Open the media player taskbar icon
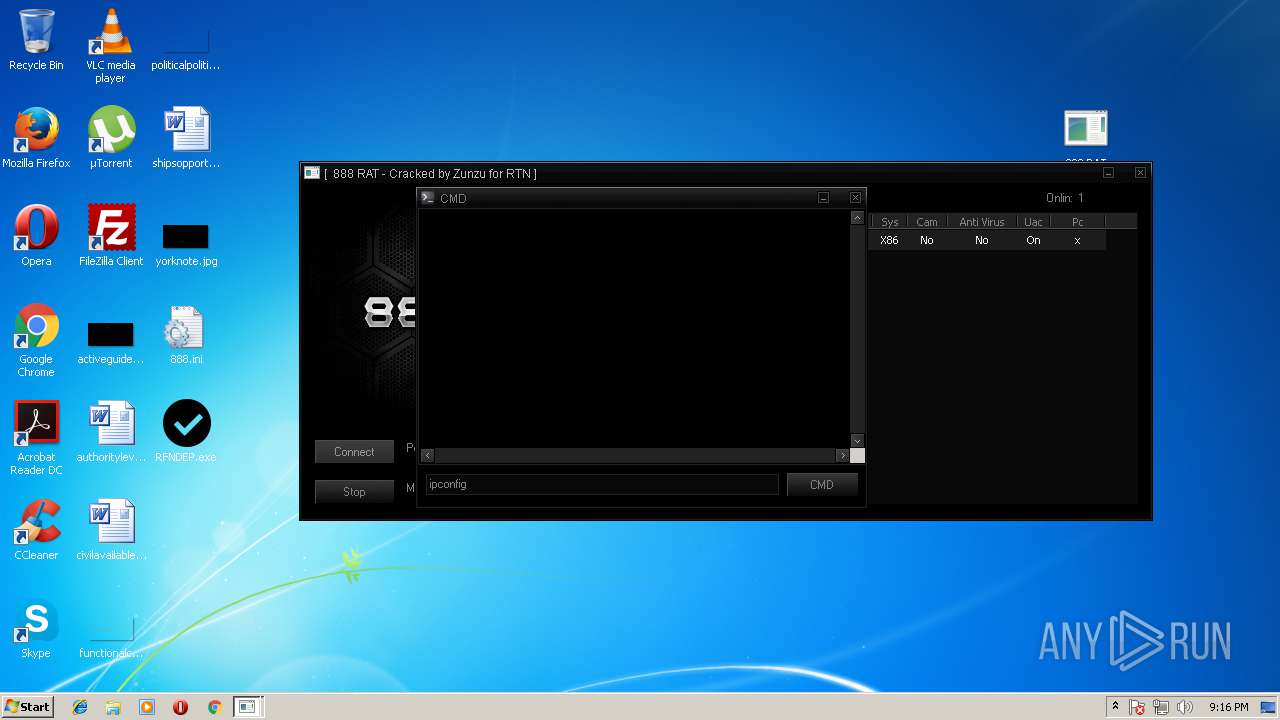 click(147, 707)
